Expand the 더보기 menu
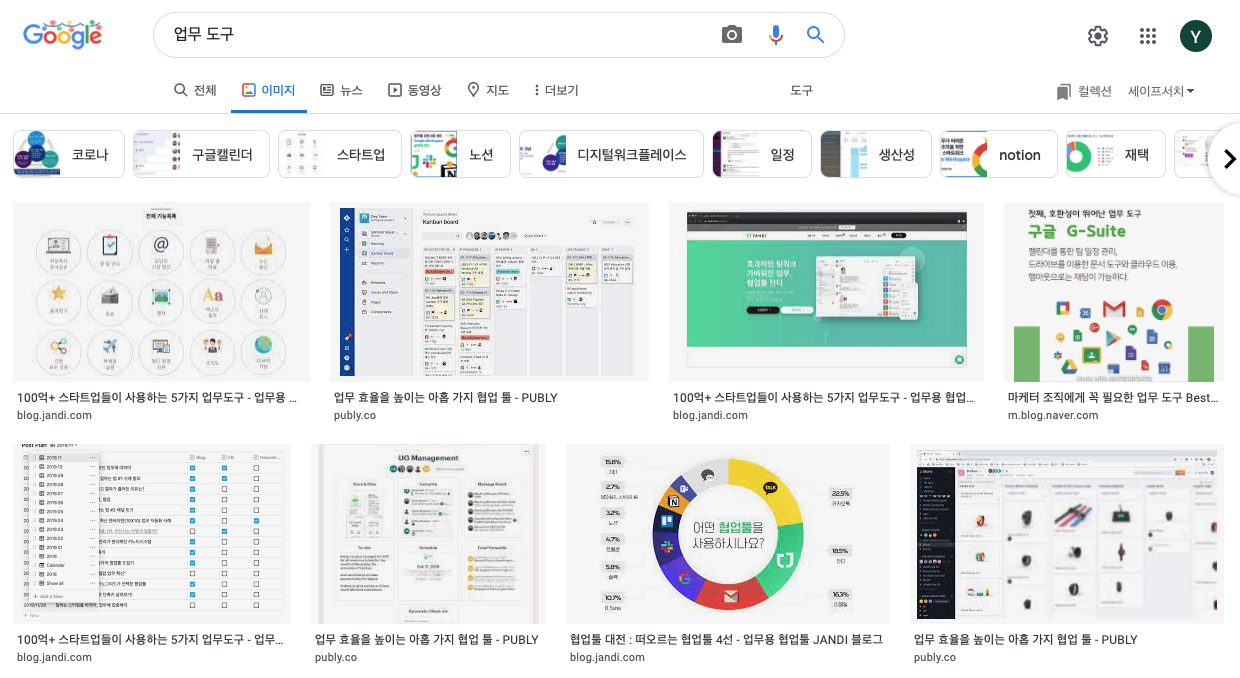Screen dimensions: 1240x678 tap(555, 90)
